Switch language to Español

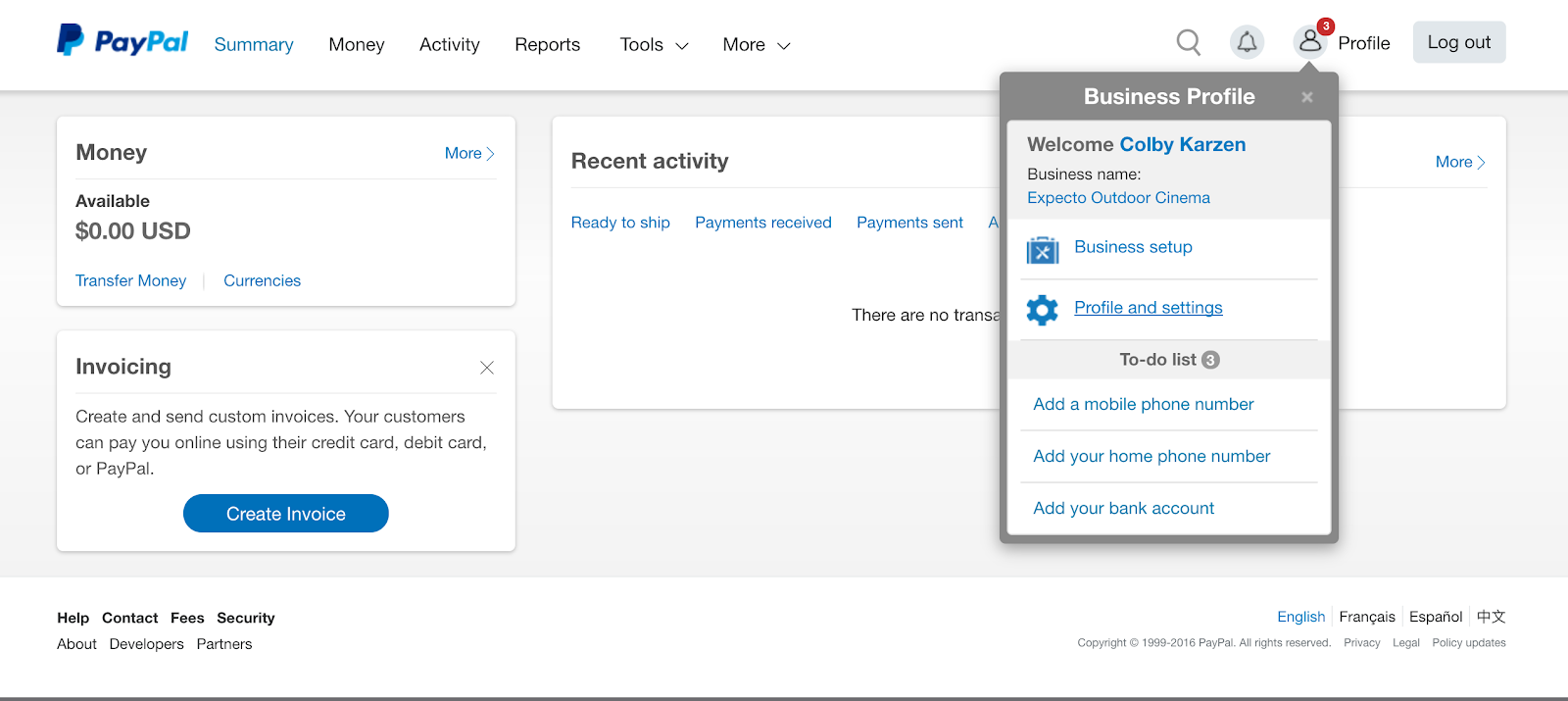[1436, 617]
